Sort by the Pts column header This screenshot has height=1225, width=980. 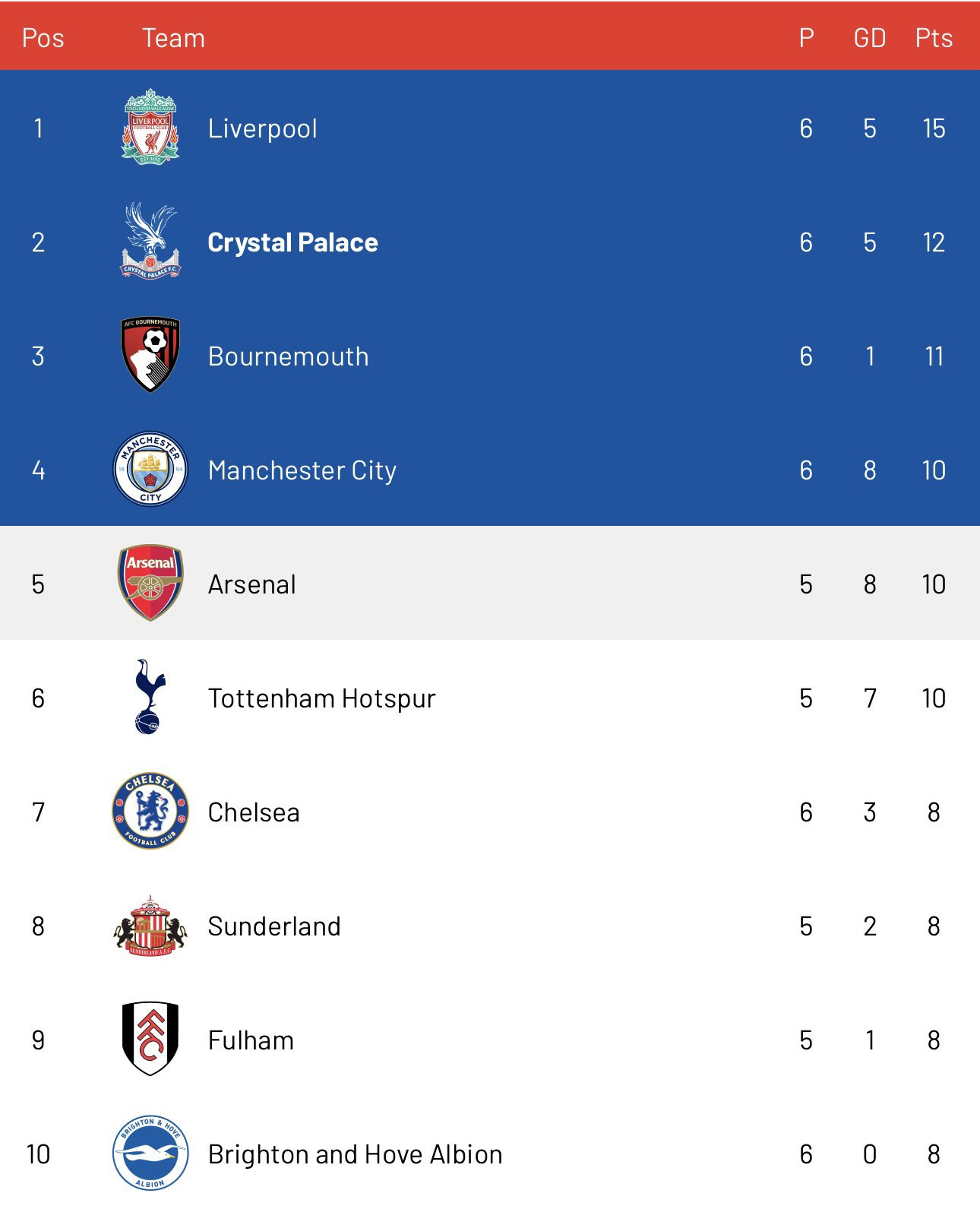pos(934,38)
